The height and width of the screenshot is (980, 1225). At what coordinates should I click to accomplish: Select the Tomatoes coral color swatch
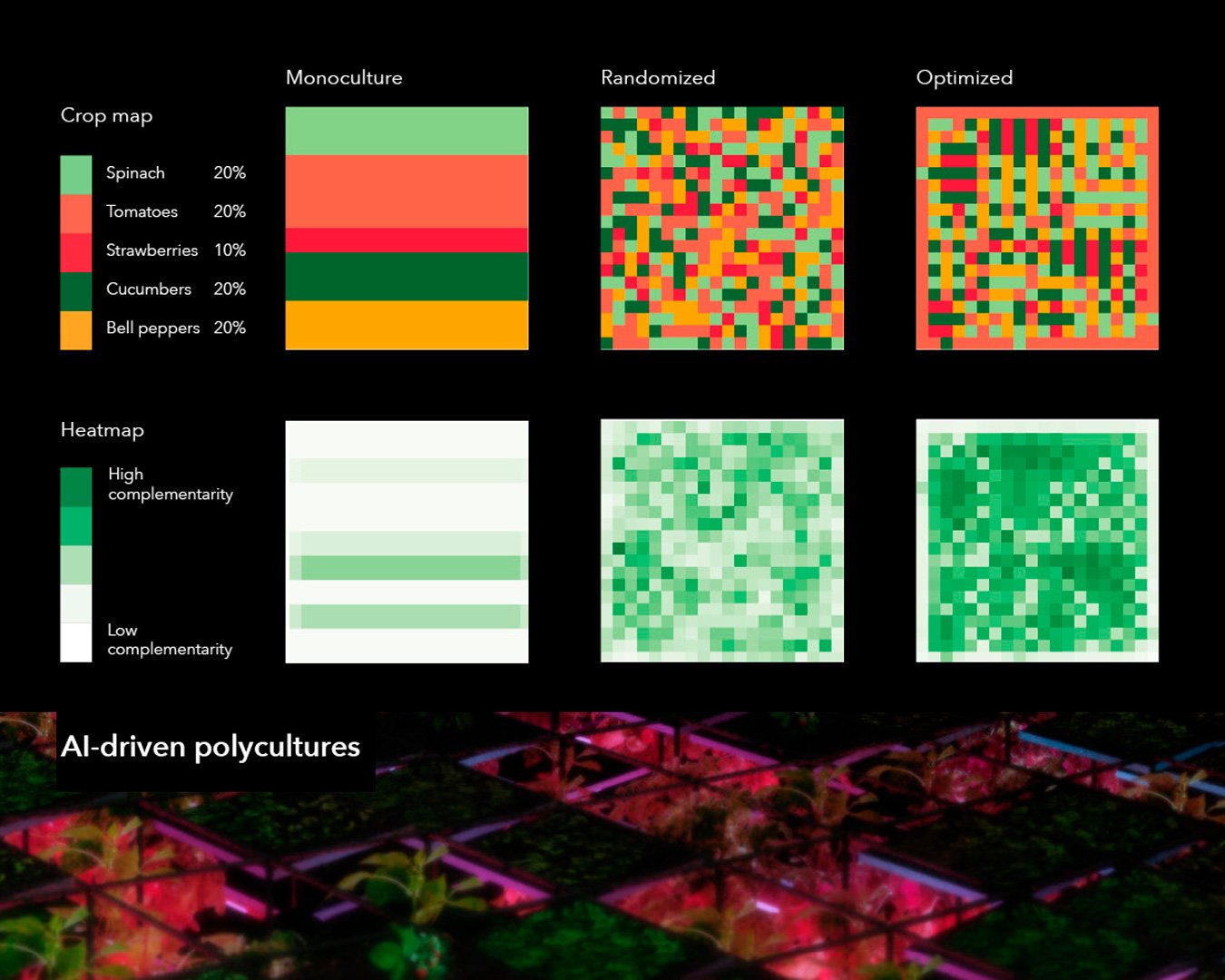coord(76,213)
